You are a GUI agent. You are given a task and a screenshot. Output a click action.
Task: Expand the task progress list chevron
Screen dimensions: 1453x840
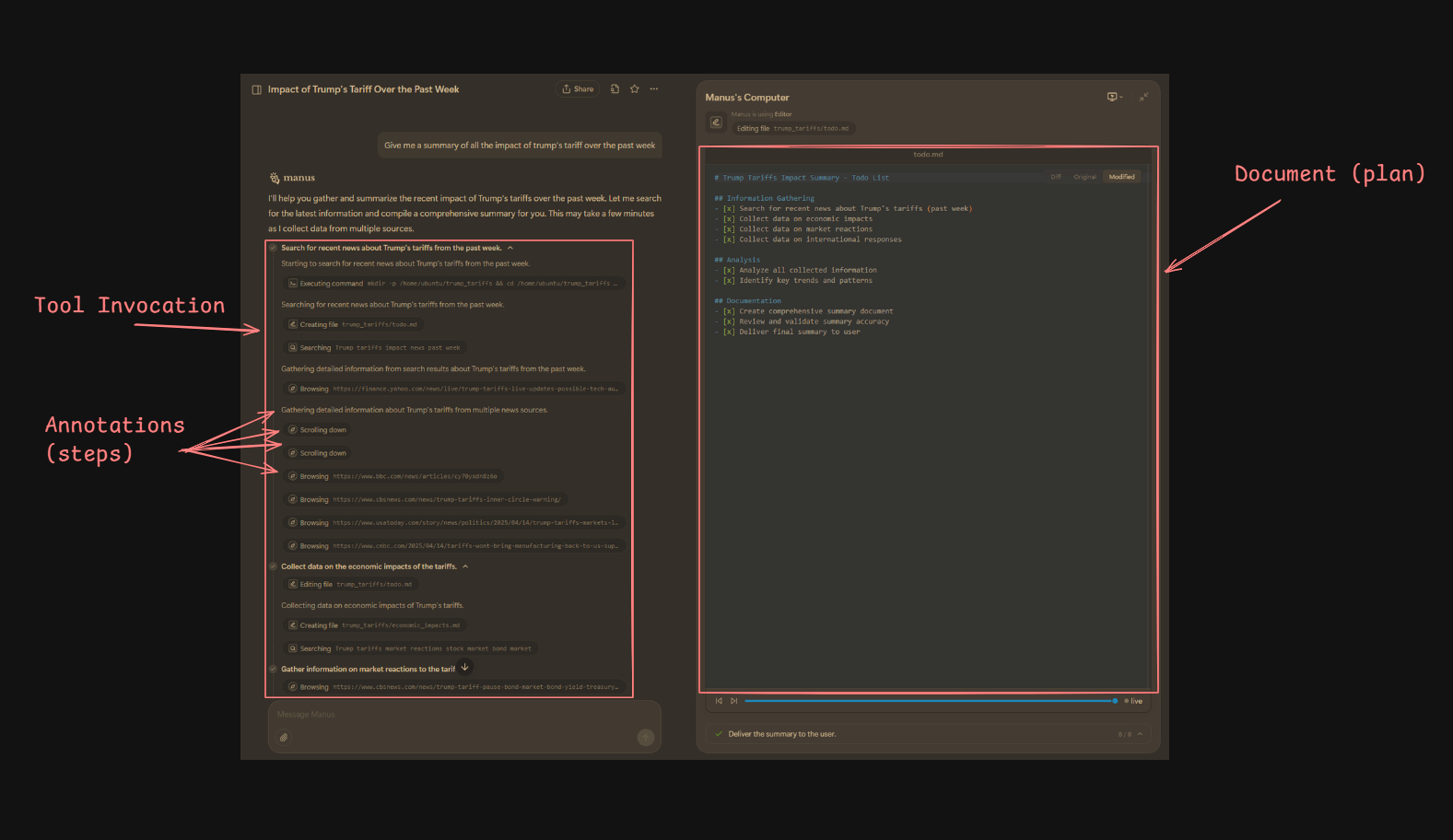1140,734
